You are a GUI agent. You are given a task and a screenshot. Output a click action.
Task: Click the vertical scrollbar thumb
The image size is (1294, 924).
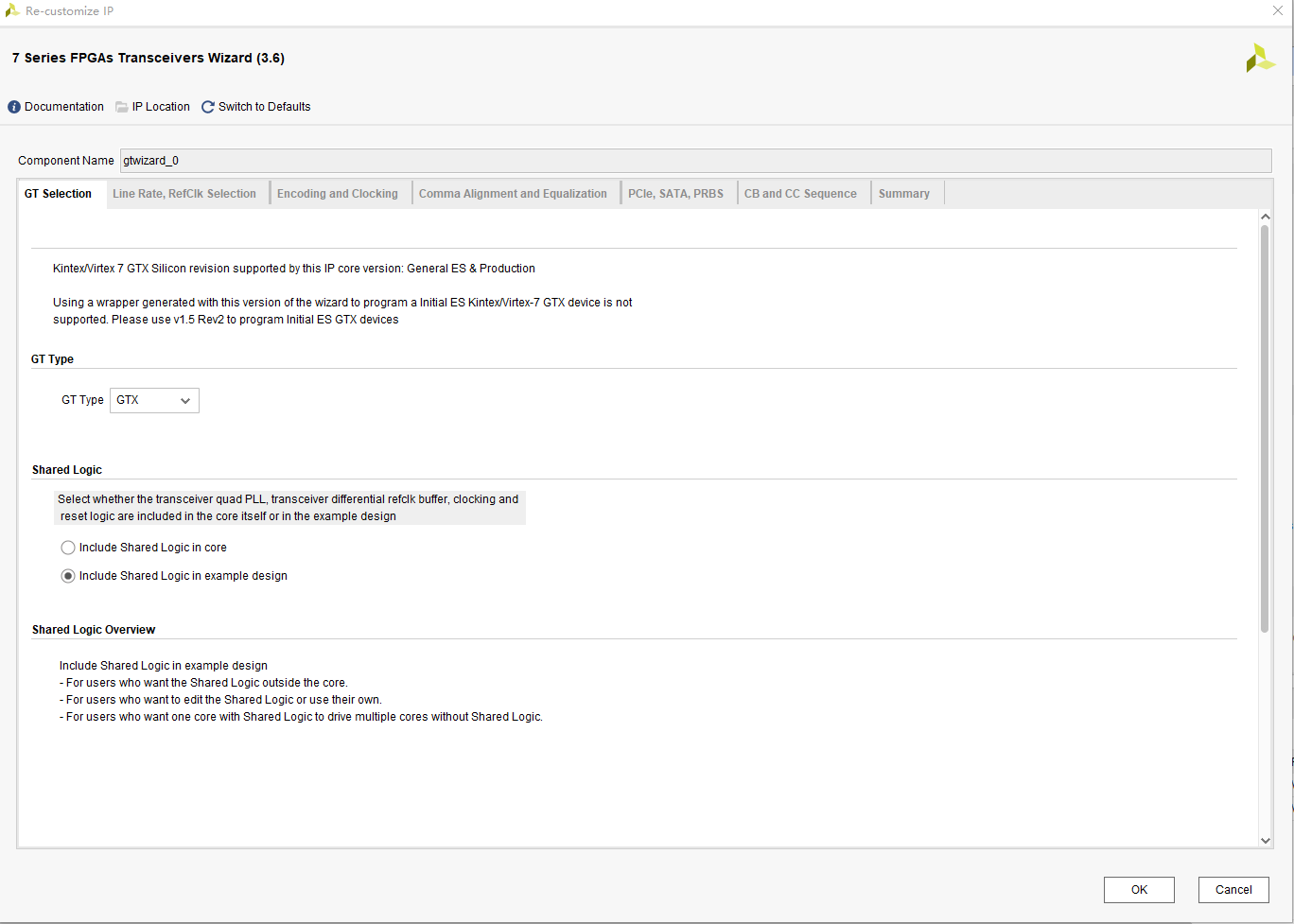coord(1265,428)
